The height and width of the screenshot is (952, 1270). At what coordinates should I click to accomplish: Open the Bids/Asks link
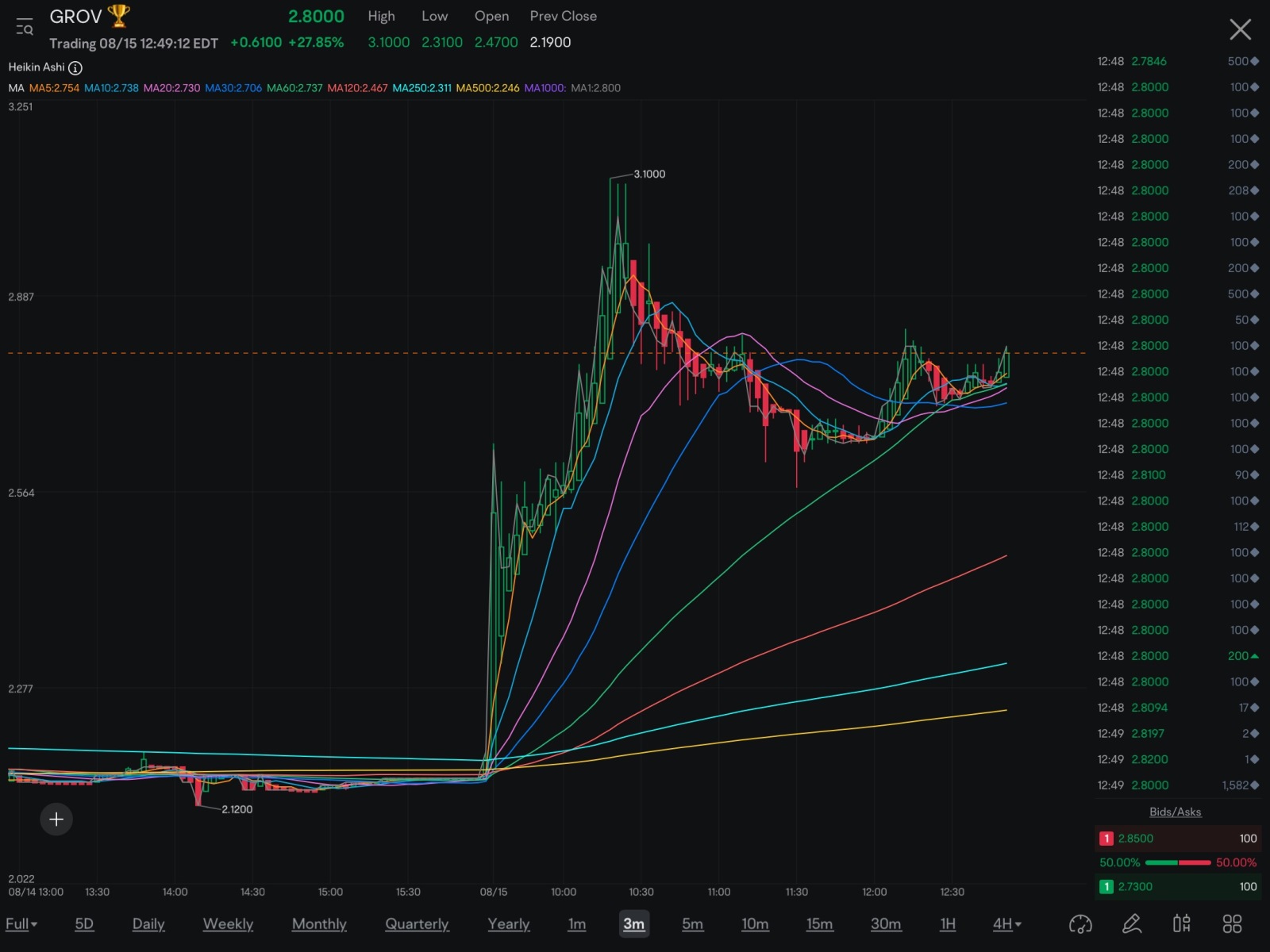click(1176, 812)
